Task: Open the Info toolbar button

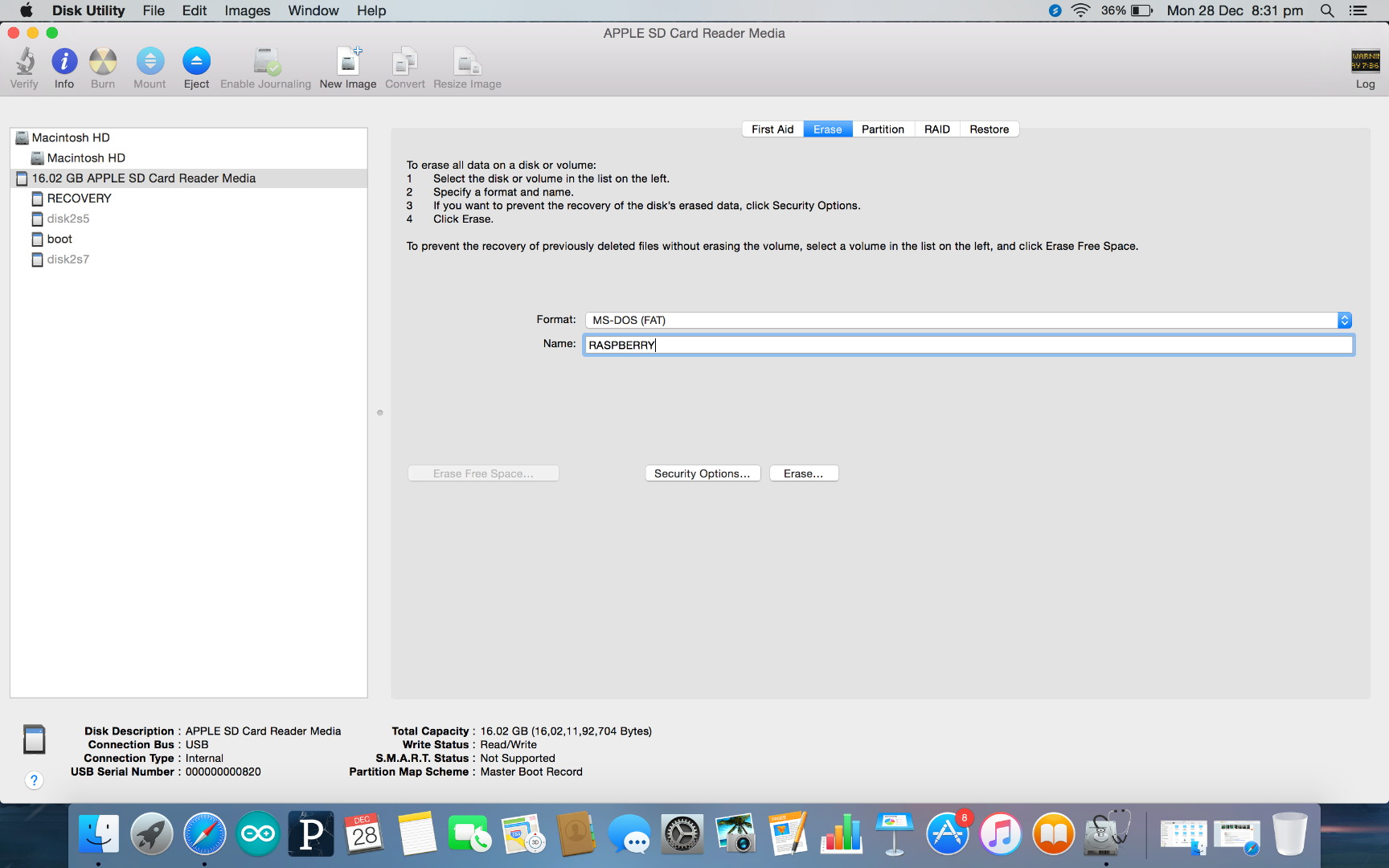Action: tap(64, 68)
